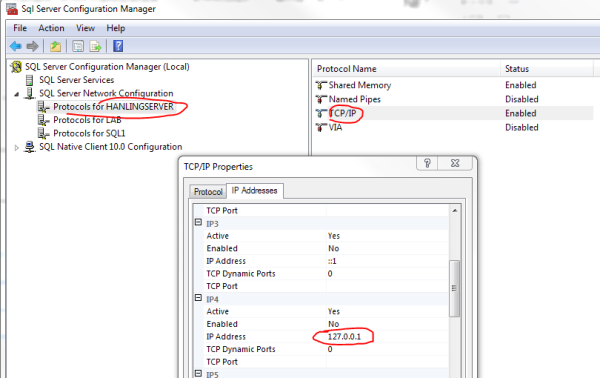
Task: Select the Protocols for SQL1 tree item
Action: click(89, 134)
